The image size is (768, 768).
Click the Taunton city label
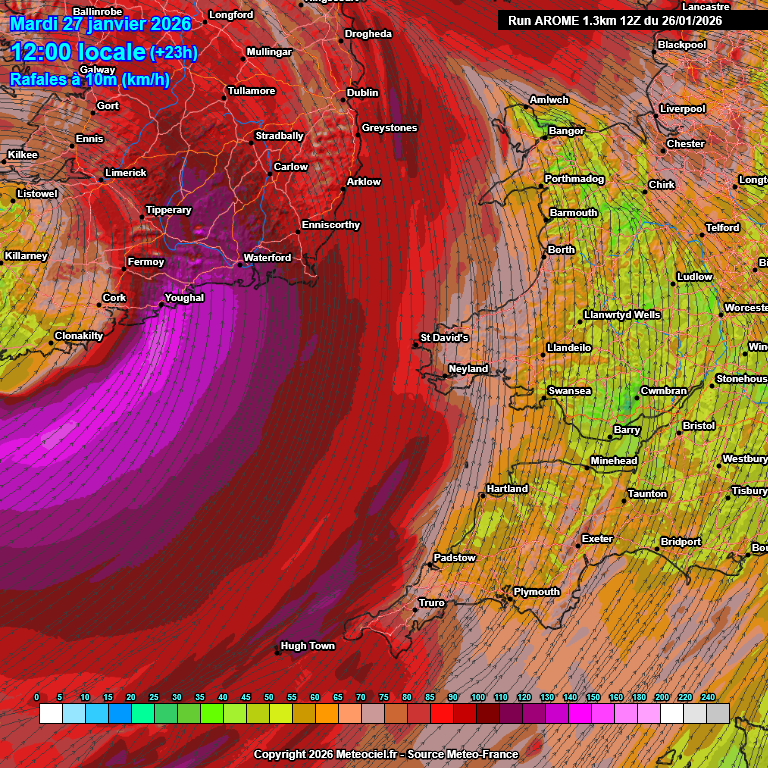pos(647,494)
